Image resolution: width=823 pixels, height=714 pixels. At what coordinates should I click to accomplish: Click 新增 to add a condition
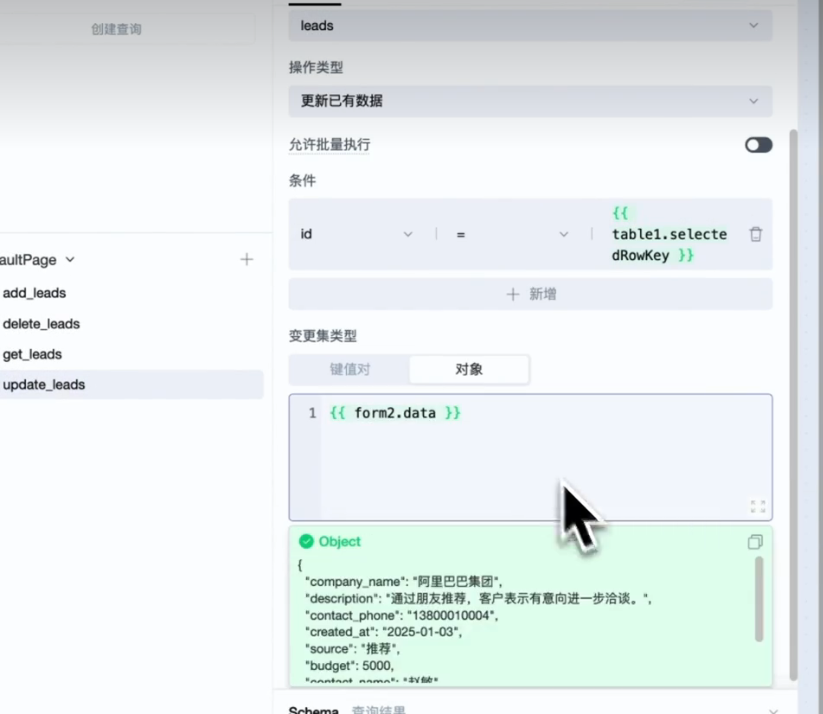pyautogui.click(x=530, y=294)
